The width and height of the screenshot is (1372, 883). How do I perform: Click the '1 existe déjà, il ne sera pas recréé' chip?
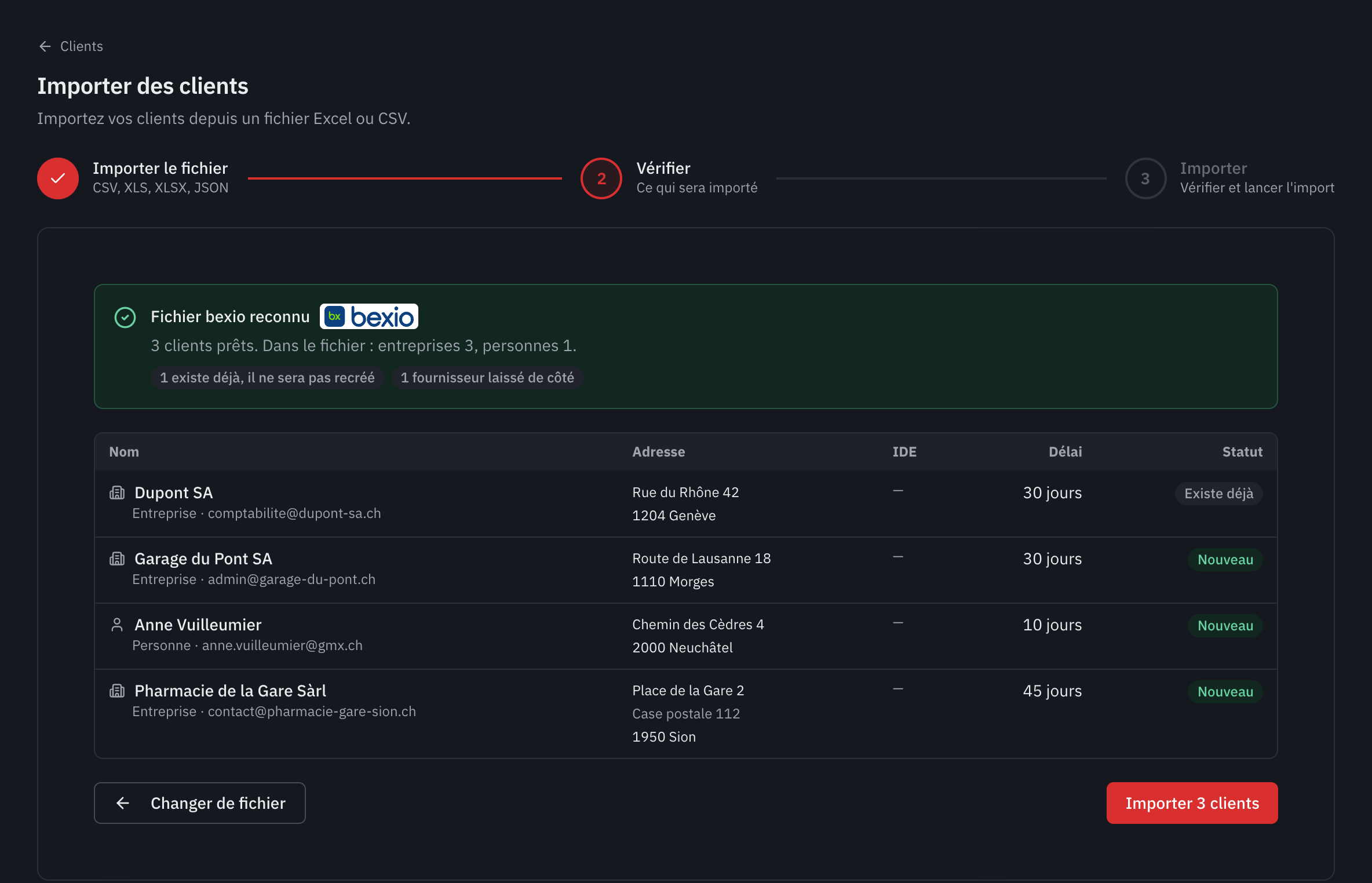tap(267, 378)
